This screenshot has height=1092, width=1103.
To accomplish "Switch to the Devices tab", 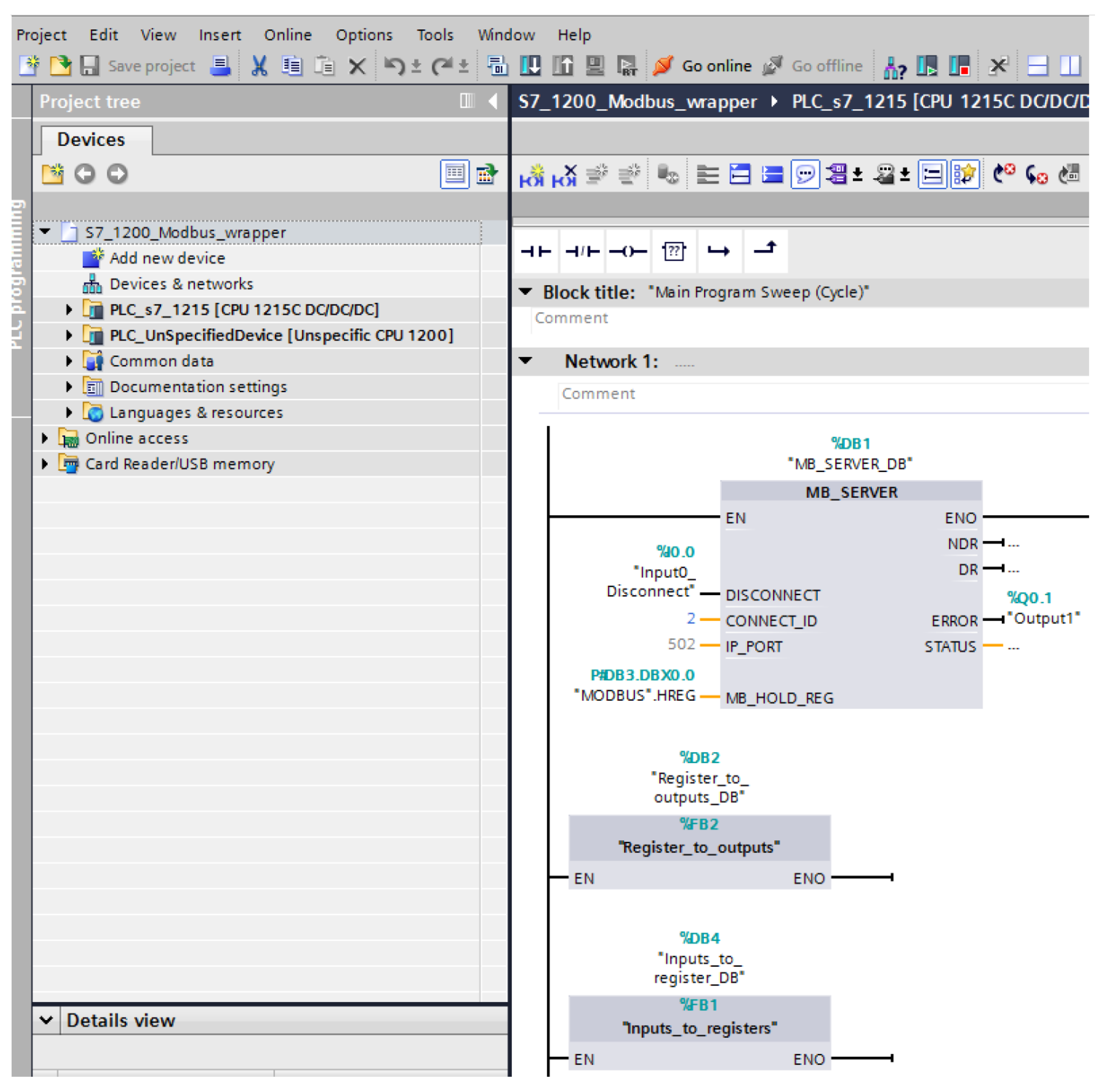I will (91, 139).
